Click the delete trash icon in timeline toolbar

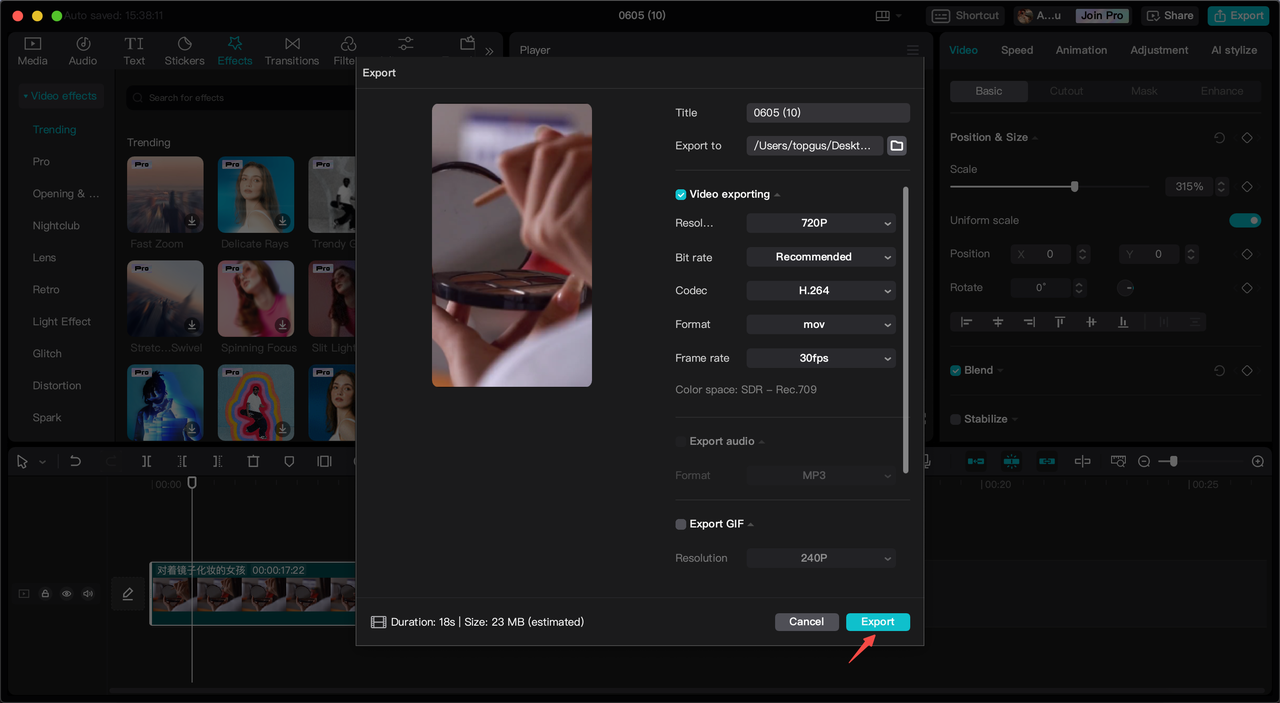point(253,461)
